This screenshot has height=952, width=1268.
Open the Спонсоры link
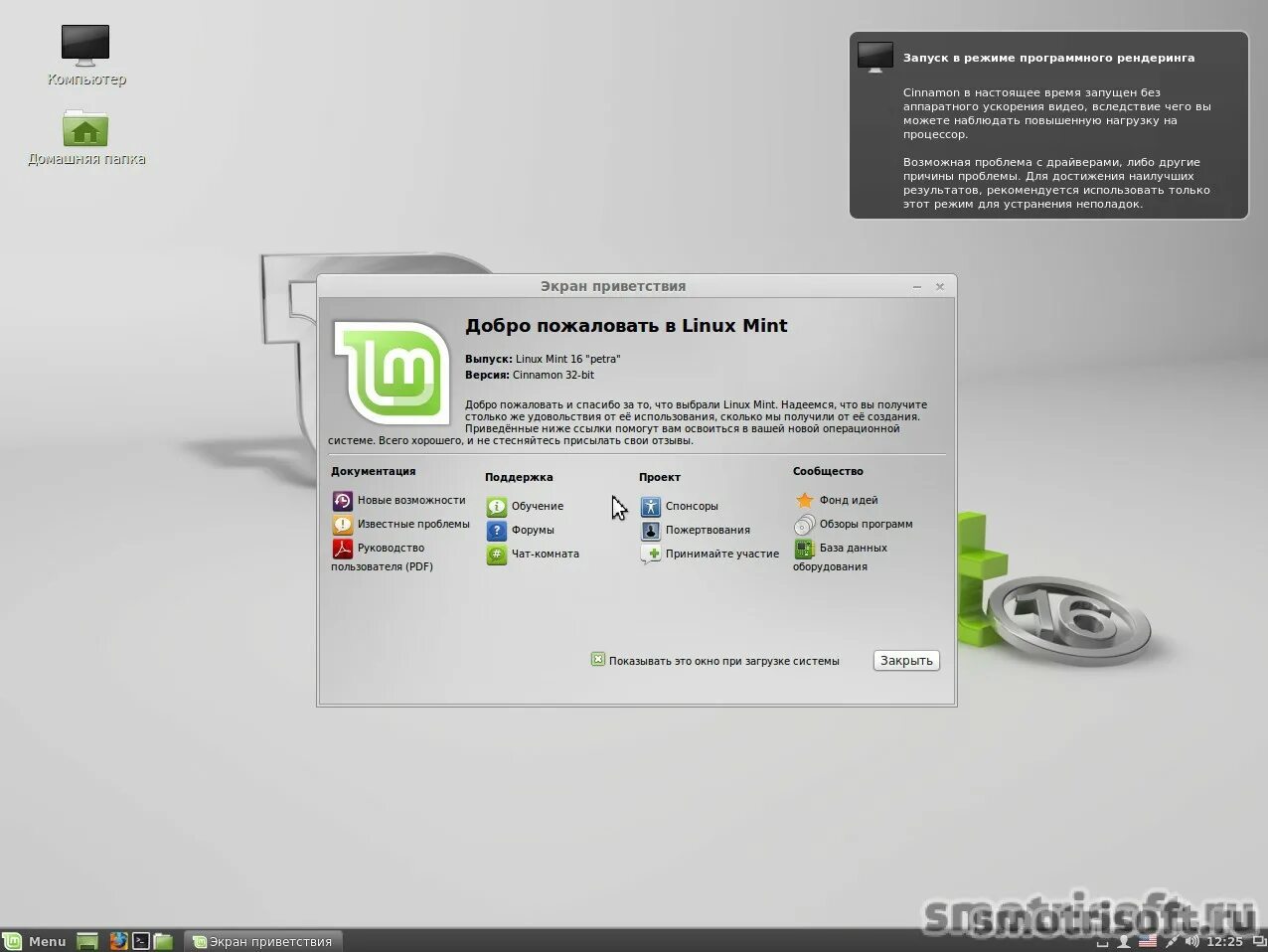pos(692,506)
